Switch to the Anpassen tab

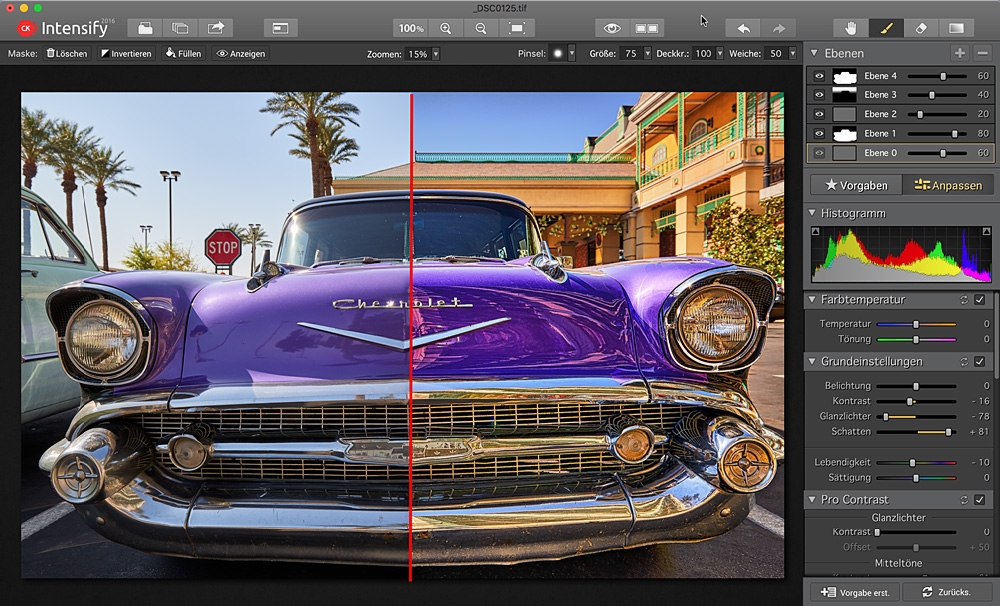948,185
